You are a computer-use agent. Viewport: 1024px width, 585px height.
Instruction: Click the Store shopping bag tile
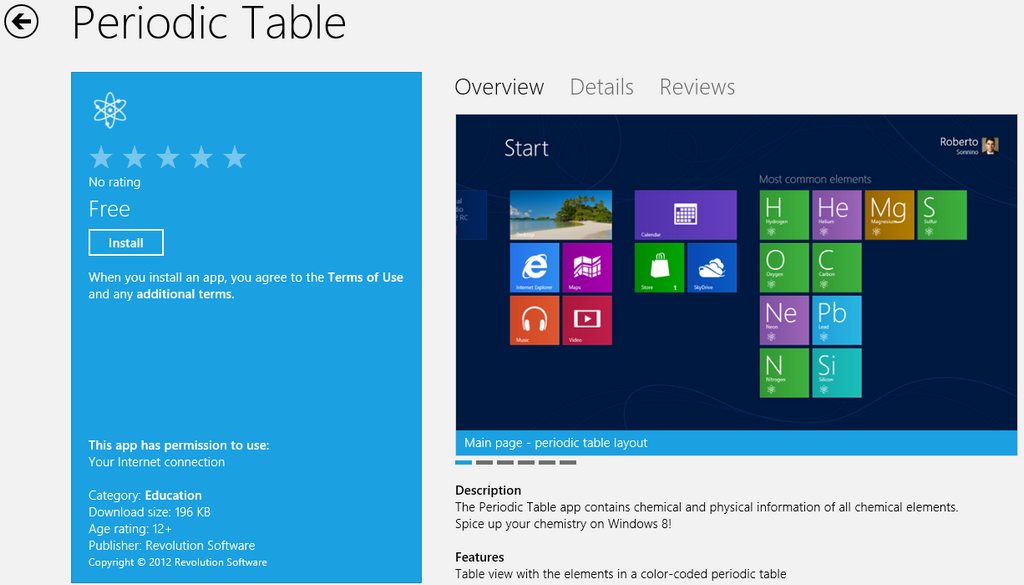pyautogui.click(x=659, y=268)
